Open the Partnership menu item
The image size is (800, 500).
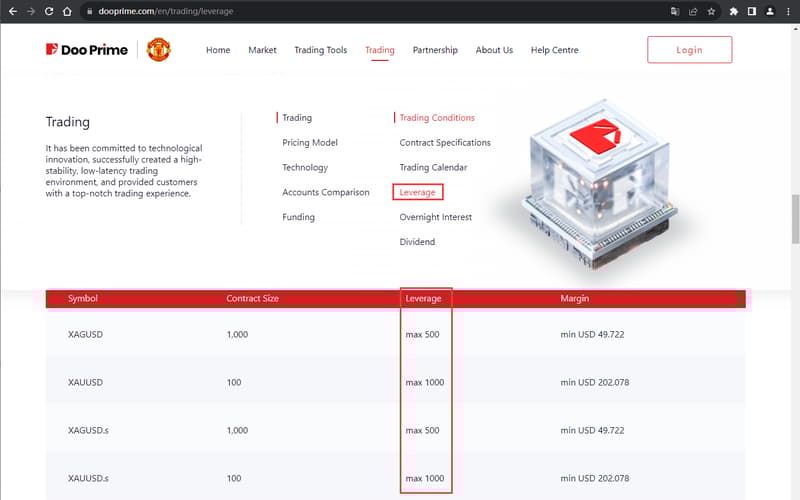point(435,50)
